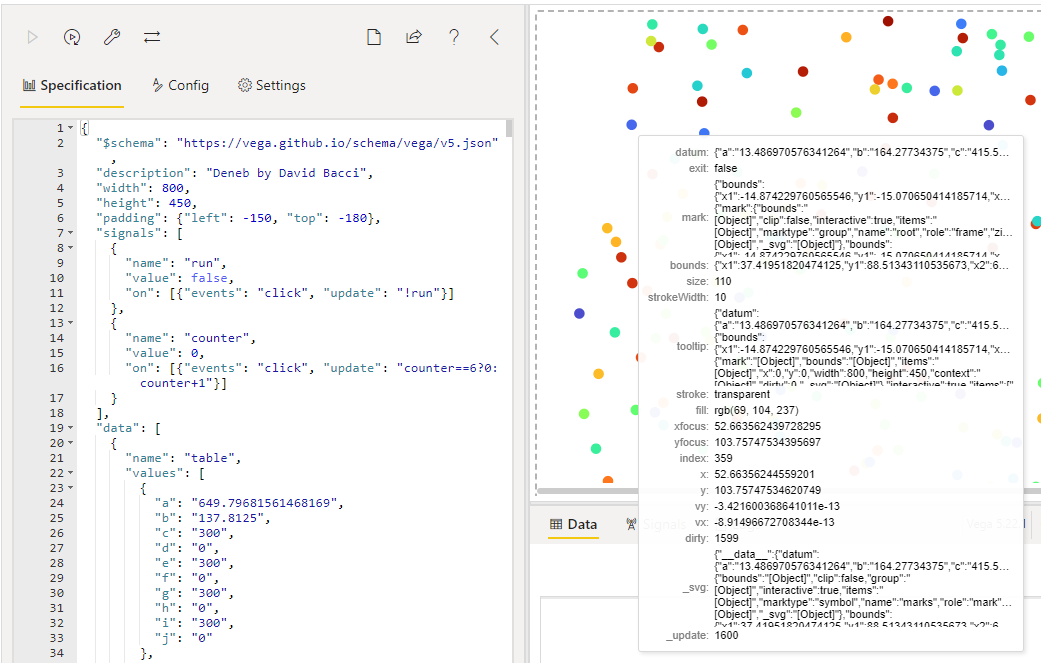
Task: Click the "!run" update expression on line 11
Action: (422, 293)
